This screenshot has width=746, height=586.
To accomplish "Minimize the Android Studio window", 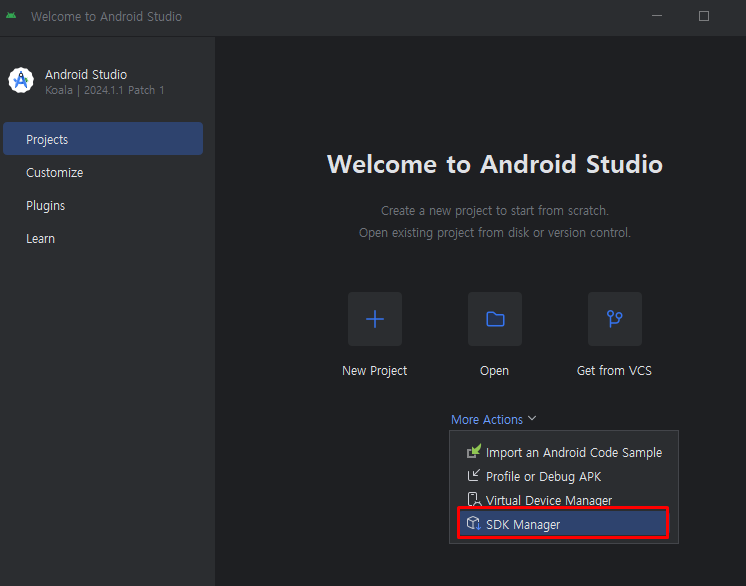I will pyautogui.click(x=657, y=16).
